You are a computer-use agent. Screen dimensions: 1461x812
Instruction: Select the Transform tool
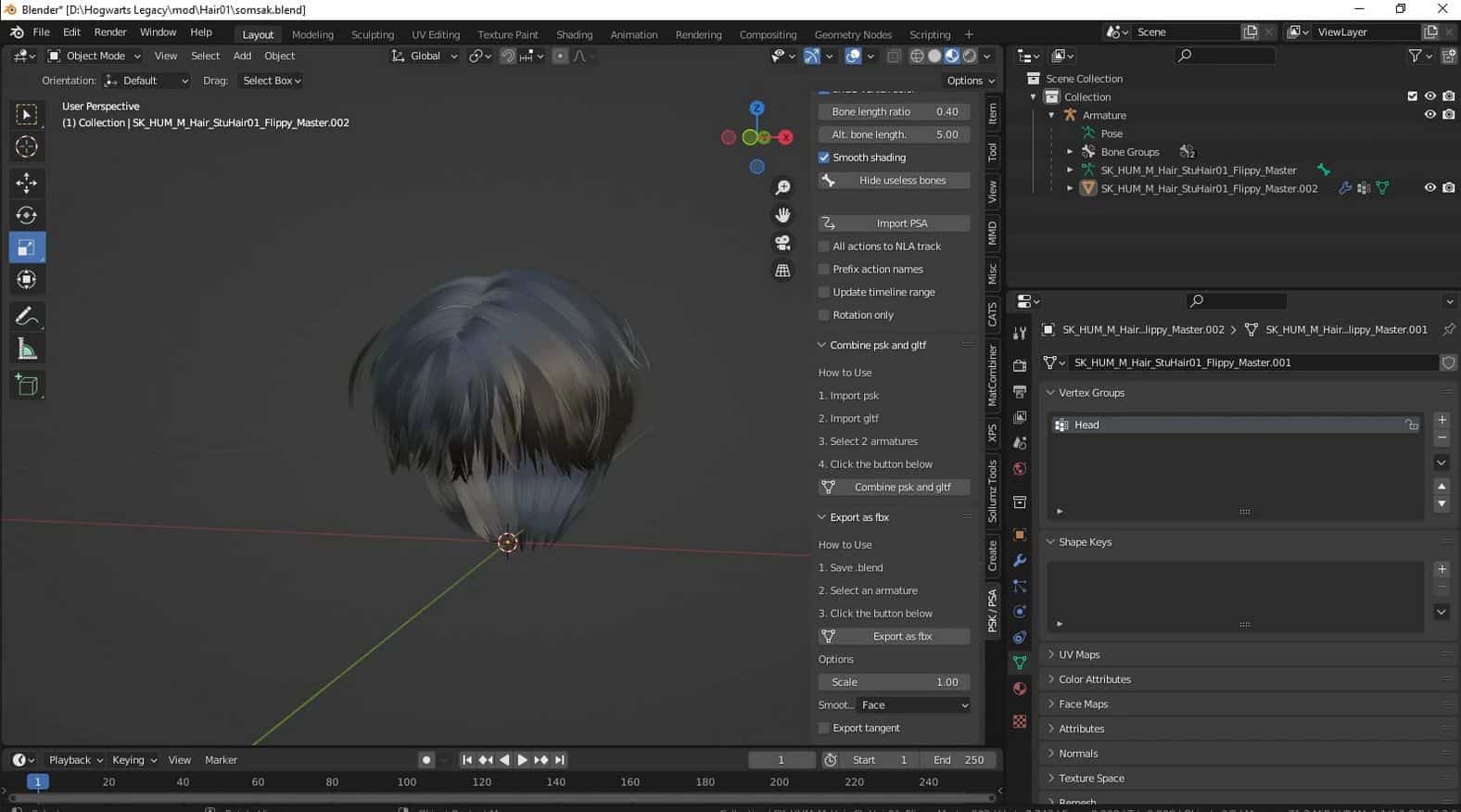(x=27, y=279)
